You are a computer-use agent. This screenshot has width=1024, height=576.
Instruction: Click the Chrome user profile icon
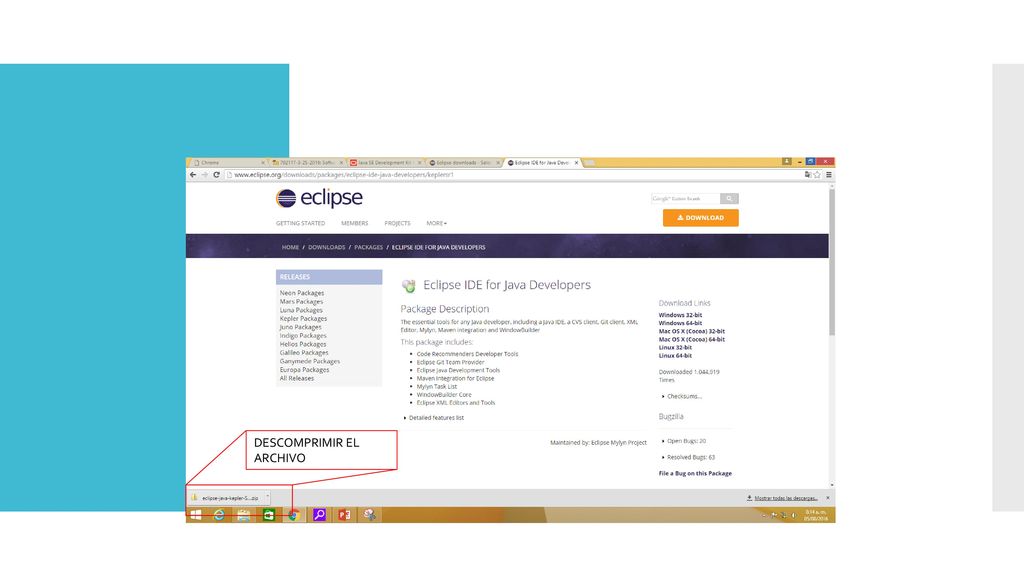[x=787, y=161]
